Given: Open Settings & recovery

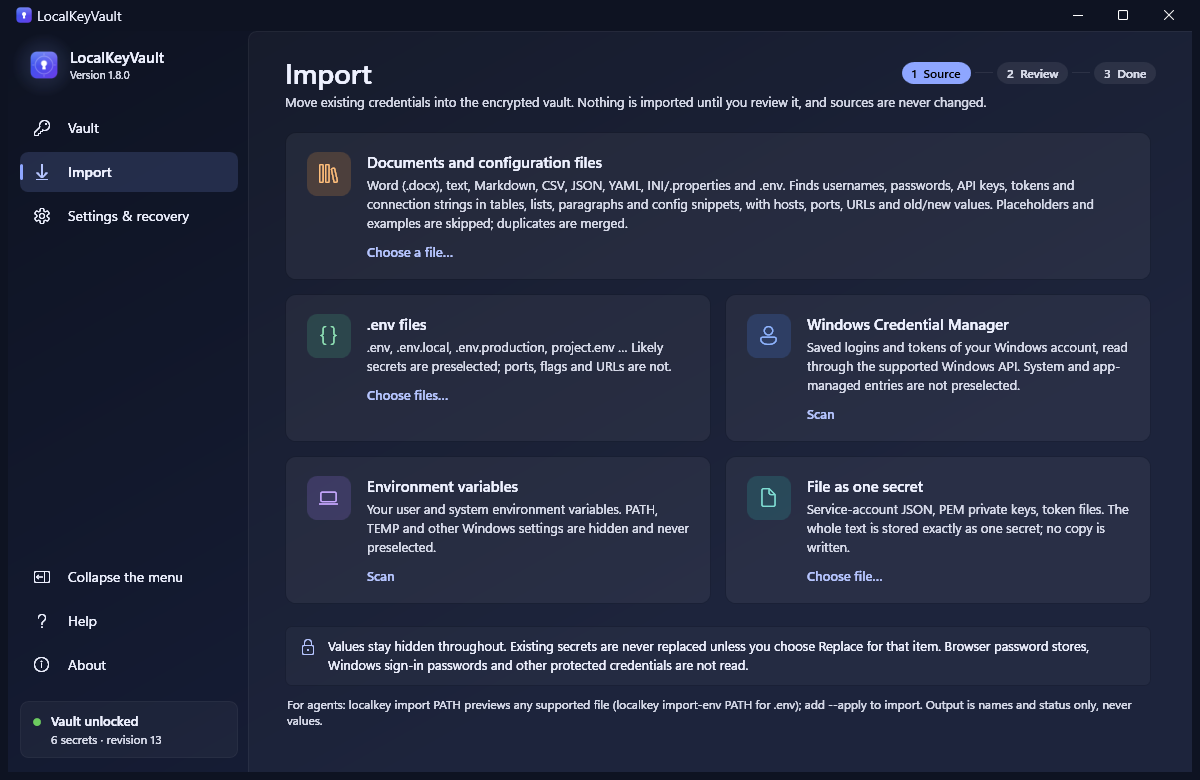Looking at the screenshot, I should (x=129, y=216).
